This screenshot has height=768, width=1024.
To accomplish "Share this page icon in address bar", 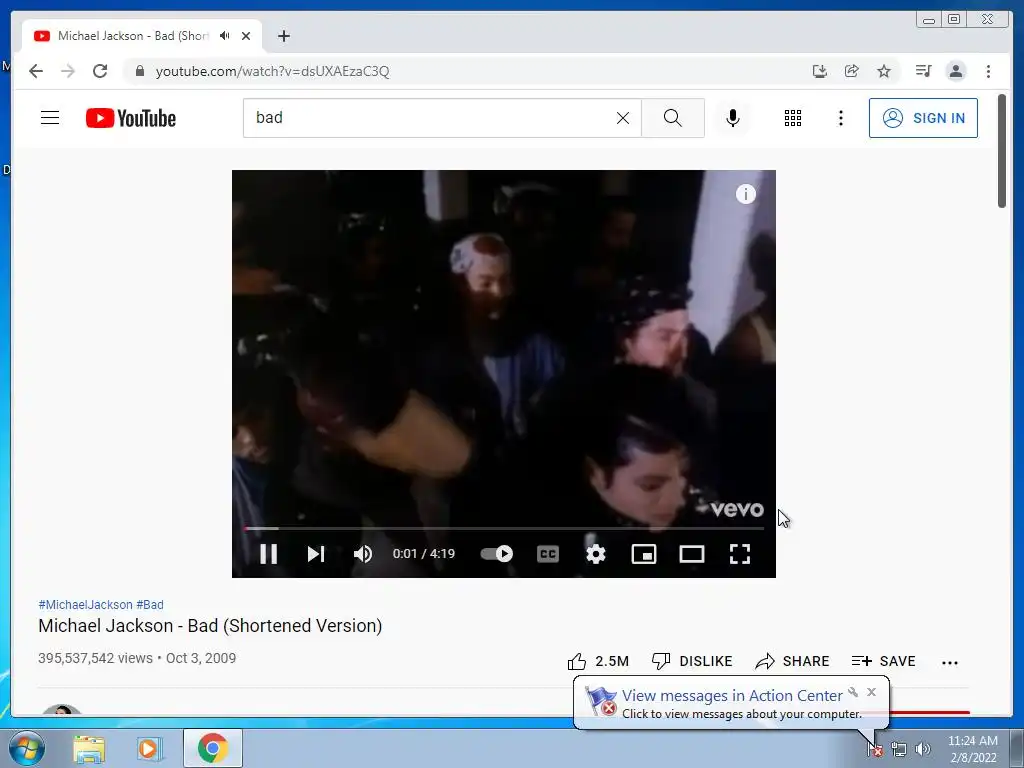I will [x=852, y=71].
